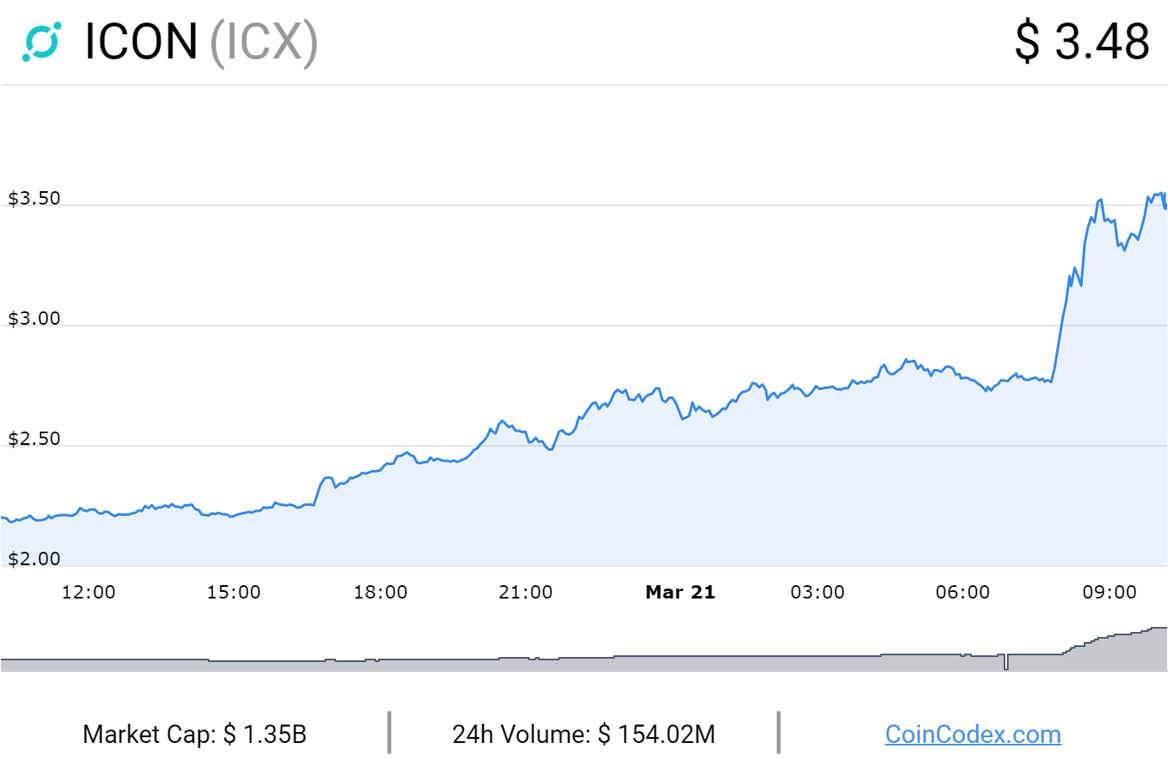Click the 21:00 time axis label
This screenshot has height=768, width=1168.
(x=526, y=592)
